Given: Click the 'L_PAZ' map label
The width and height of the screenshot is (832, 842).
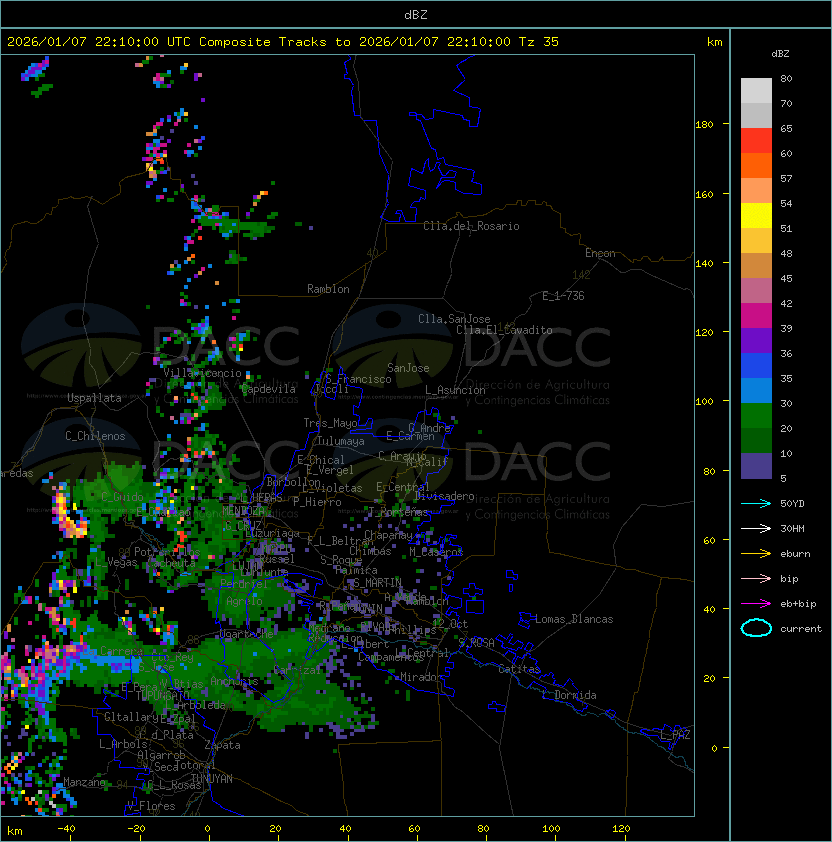Looking at the screenshot, I should click(675, 735).
